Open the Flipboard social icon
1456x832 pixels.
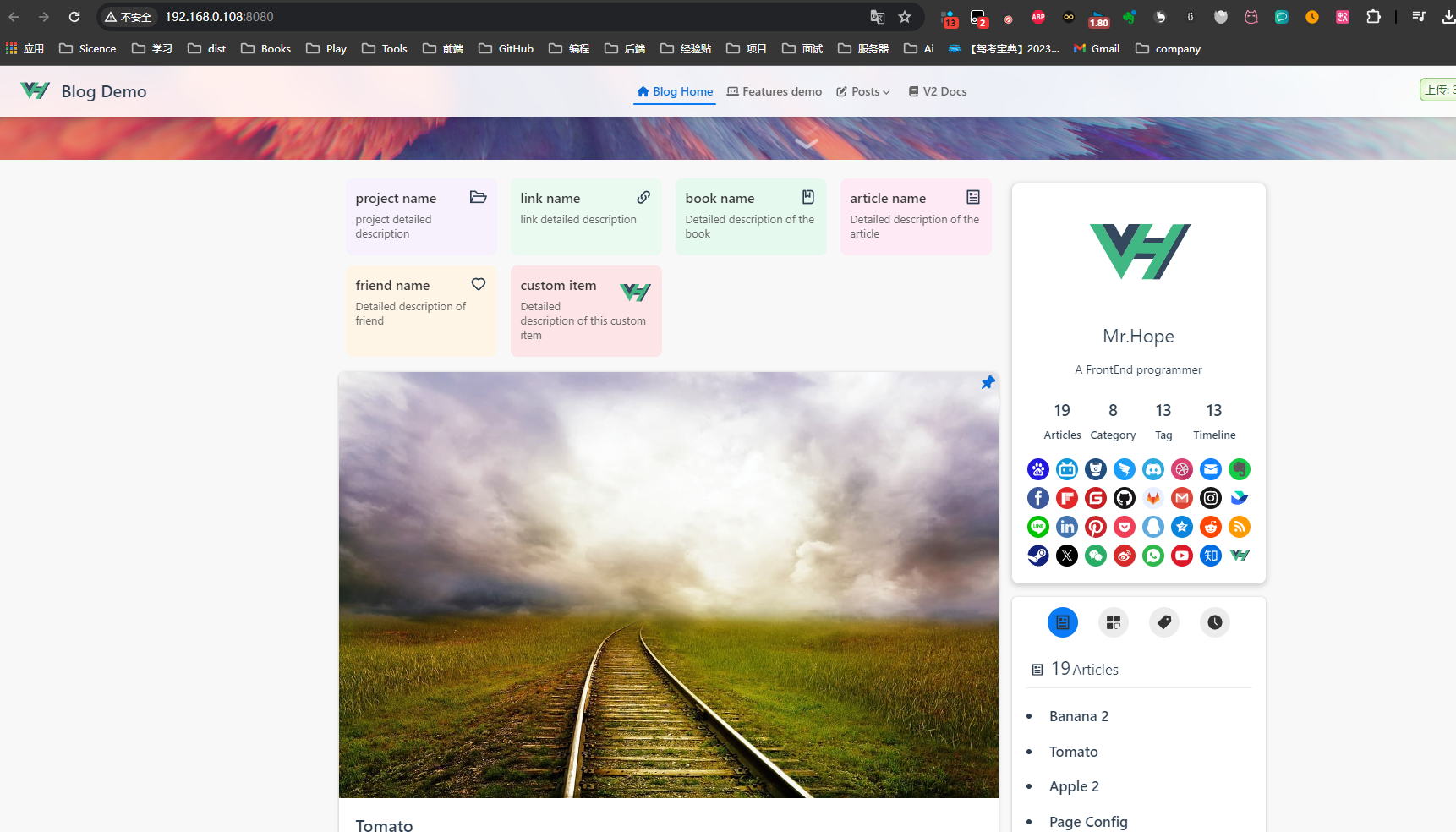[x=1067, y=498]
